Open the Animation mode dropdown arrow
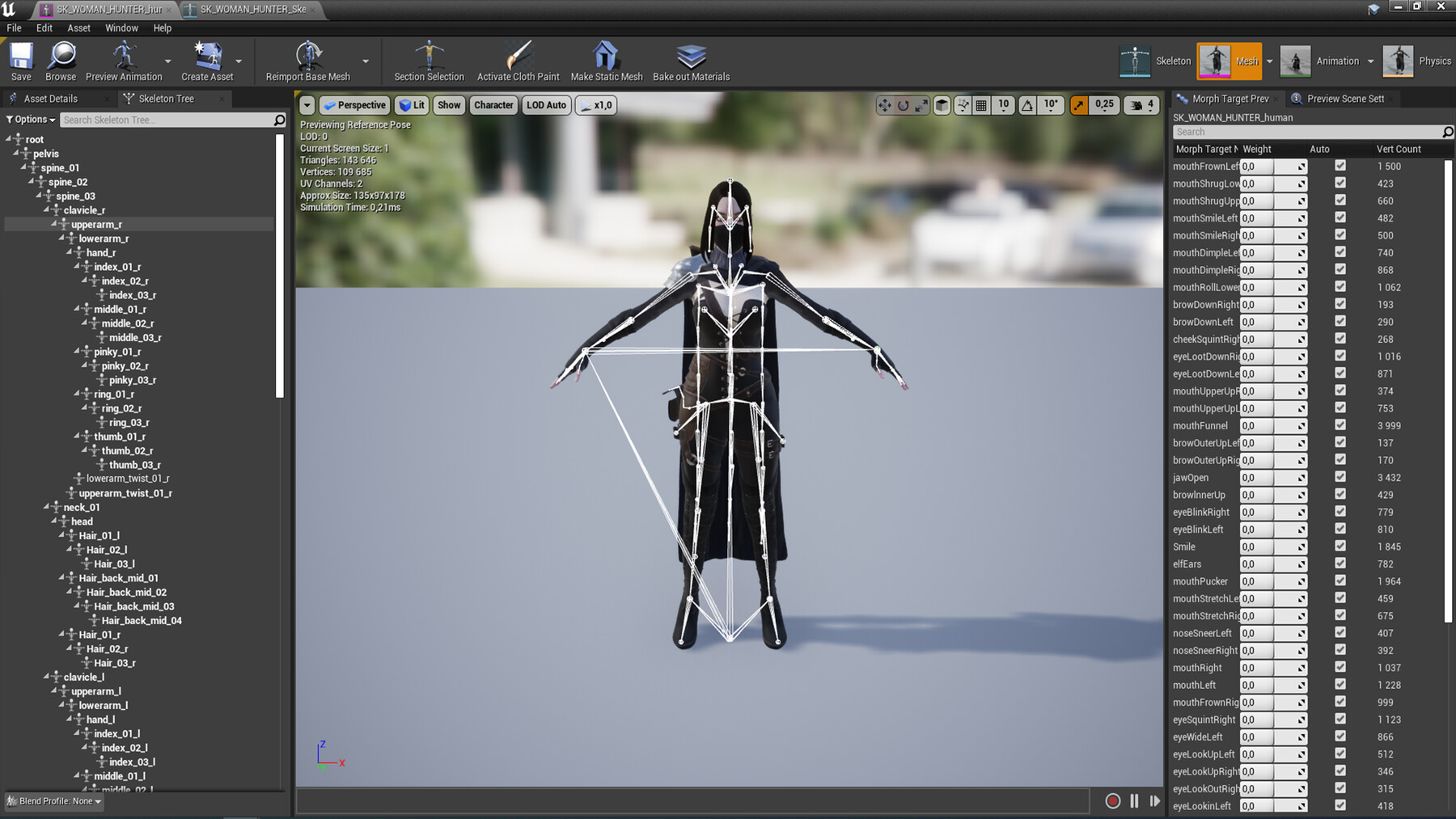Viewport: 1456px width, 819px height. [x=1370, y=61]
